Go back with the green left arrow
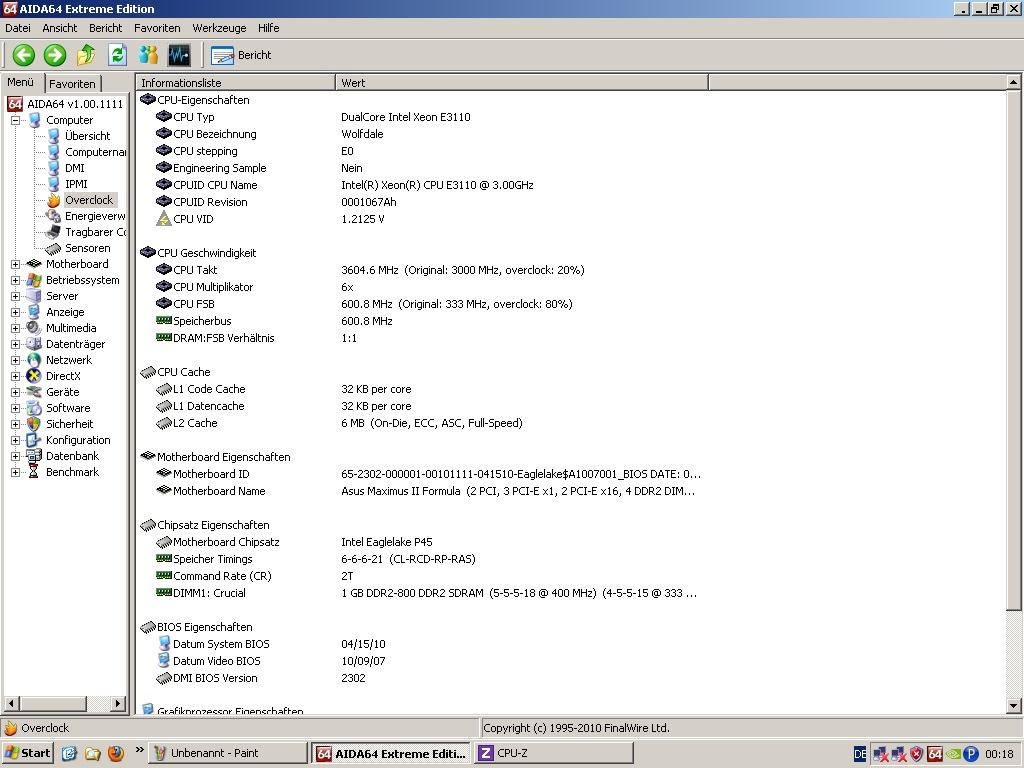The width and height of the screenshot is (1024, 768). pos(24,55)
